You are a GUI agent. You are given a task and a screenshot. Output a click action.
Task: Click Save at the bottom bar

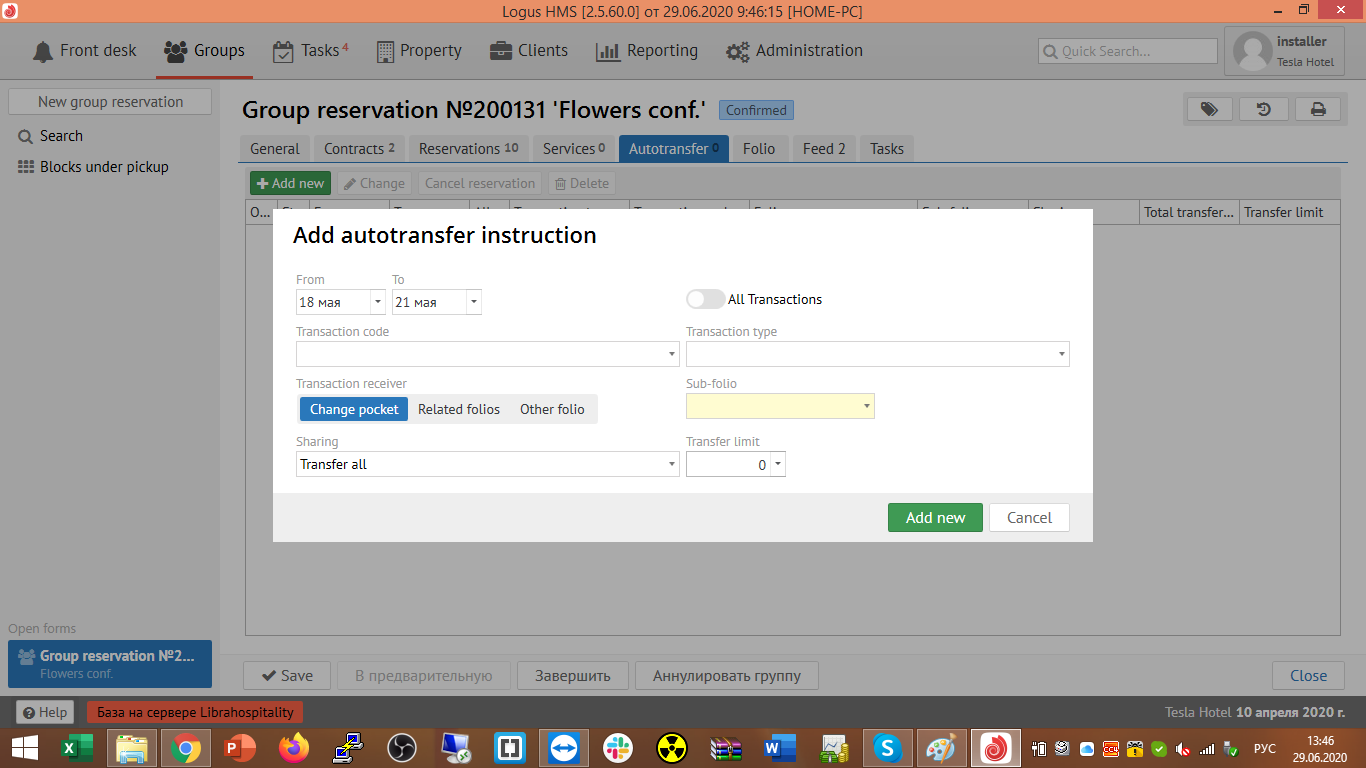[x=287, y=676]
